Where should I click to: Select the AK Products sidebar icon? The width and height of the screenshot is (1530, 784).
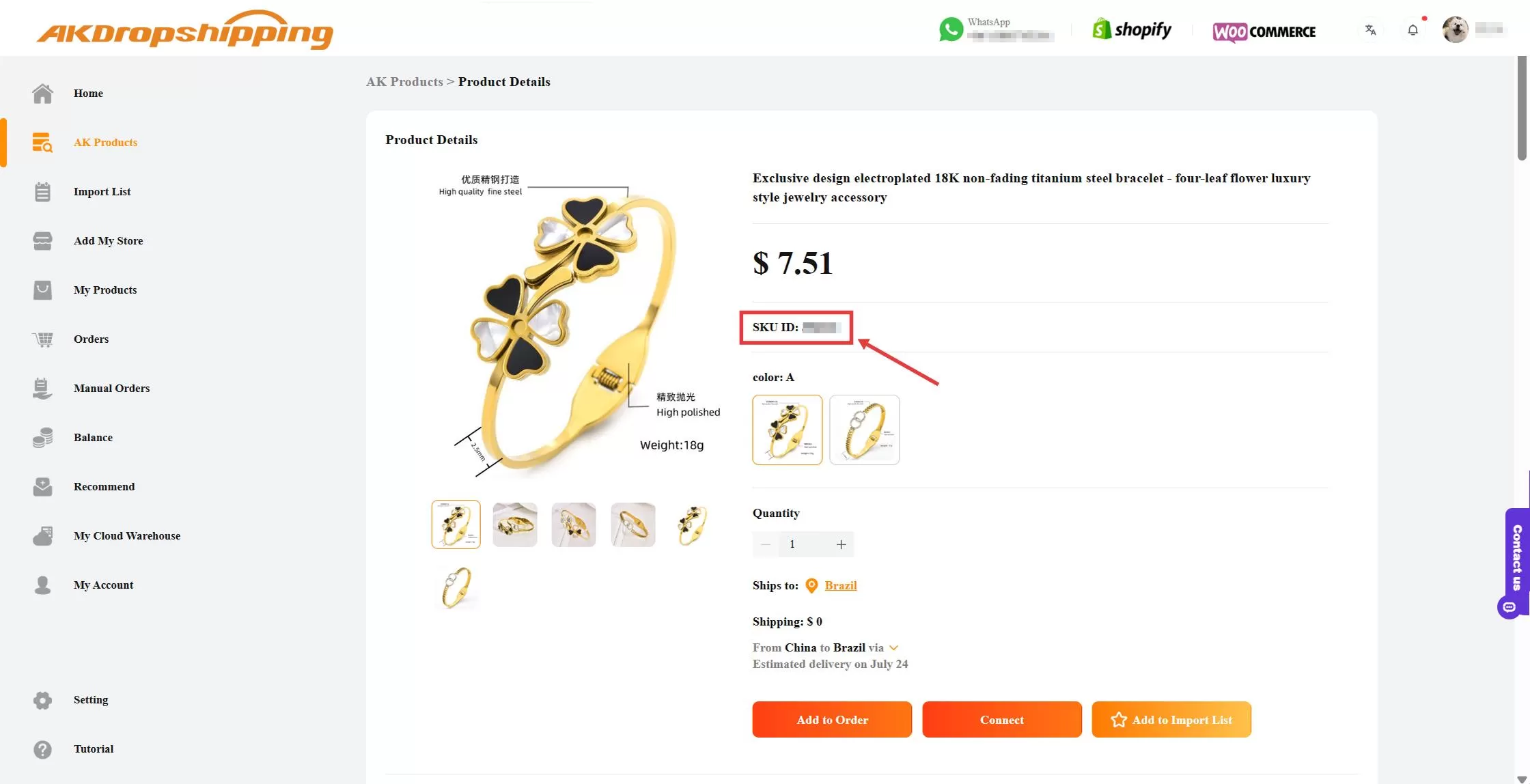click(x=42, y=142)
